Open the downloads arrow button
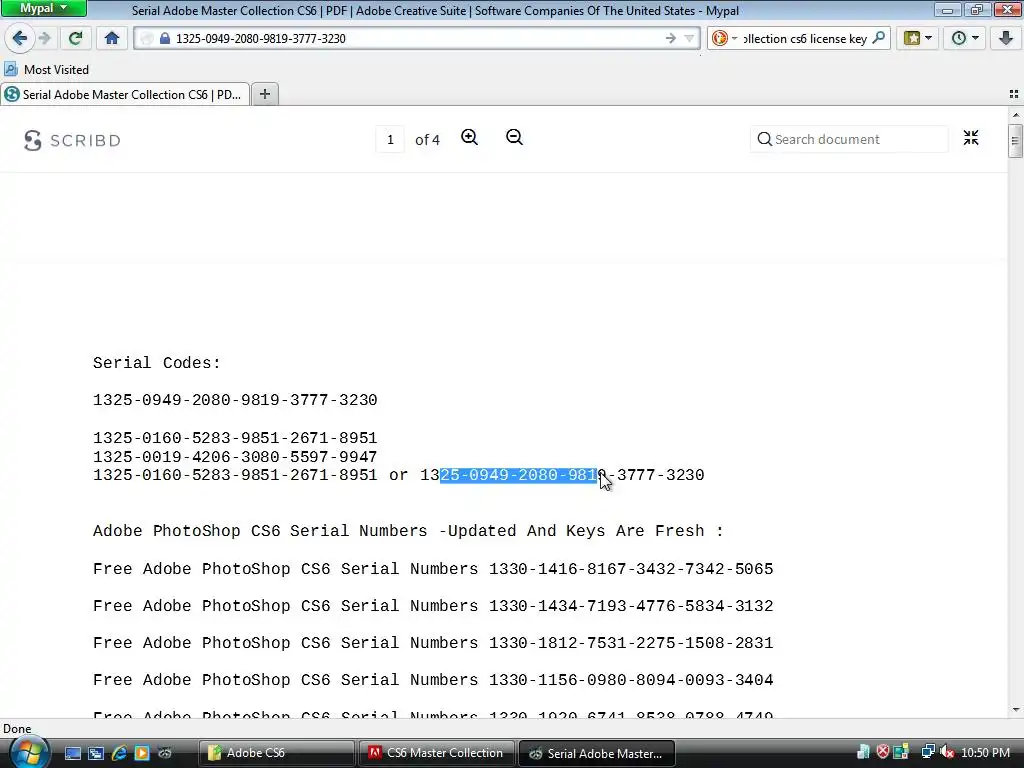 [1006, 39]
